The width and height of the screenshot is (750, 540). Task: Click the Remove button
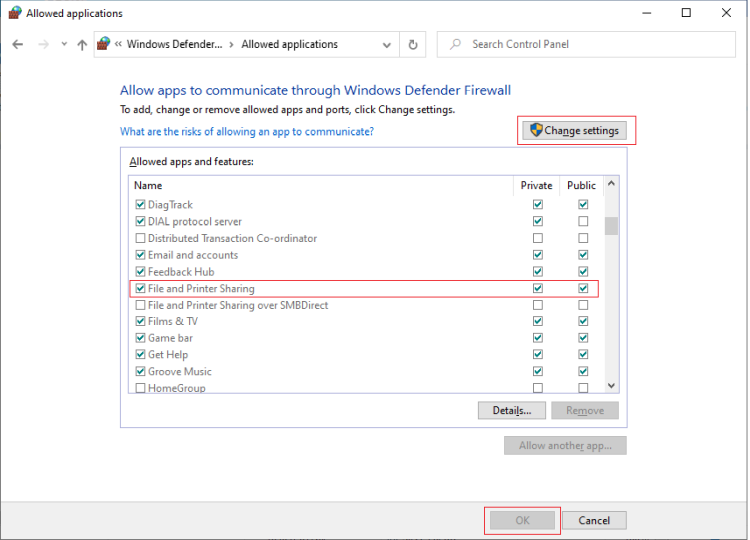click(x=585, y=410)
